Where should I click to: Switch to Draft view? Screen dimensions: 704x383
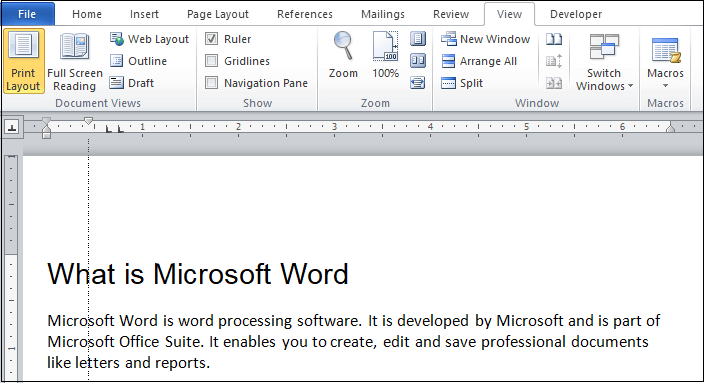tap(132, 83)
